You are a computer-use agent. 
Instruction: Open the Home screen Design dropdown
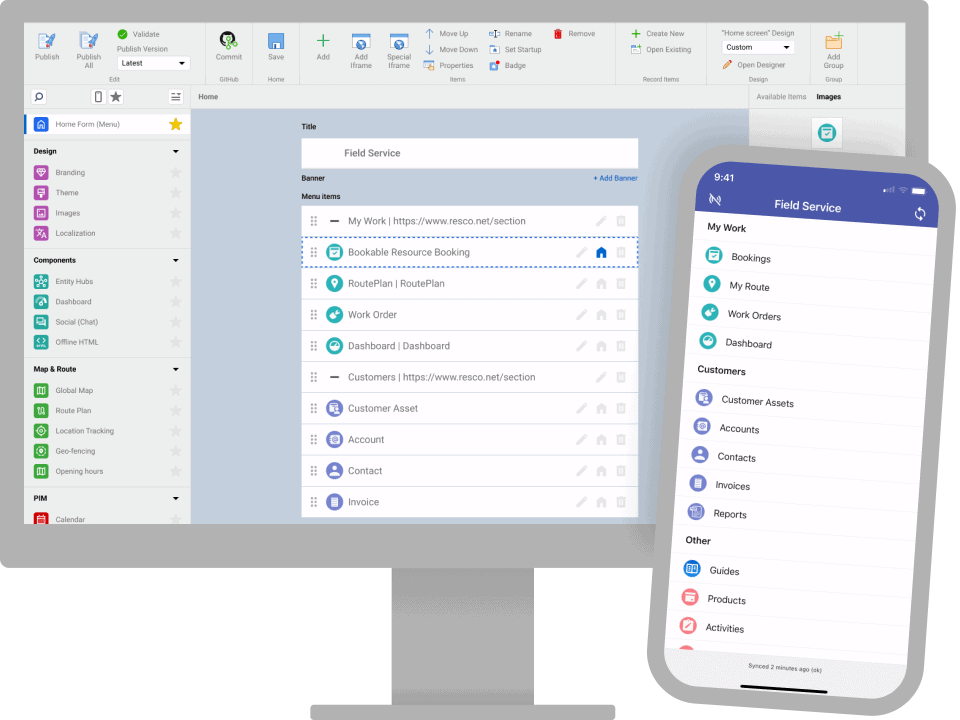(x=758, y=47)
